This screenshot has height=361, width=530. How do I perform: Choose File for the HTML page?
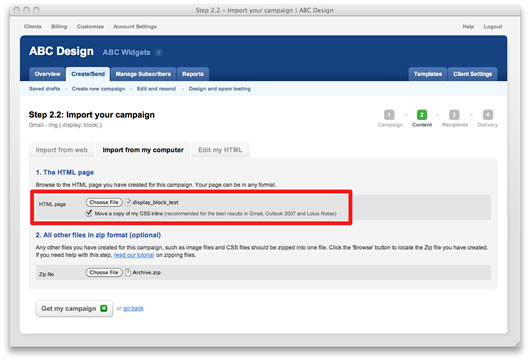click(x=104, y=202)
